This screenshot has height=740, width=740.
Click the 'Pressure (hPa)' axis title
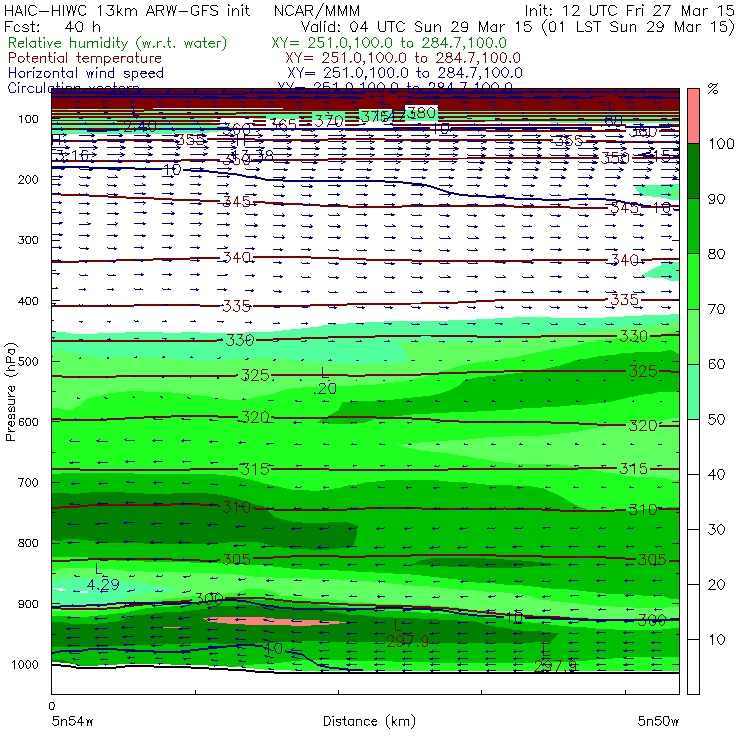11,392
